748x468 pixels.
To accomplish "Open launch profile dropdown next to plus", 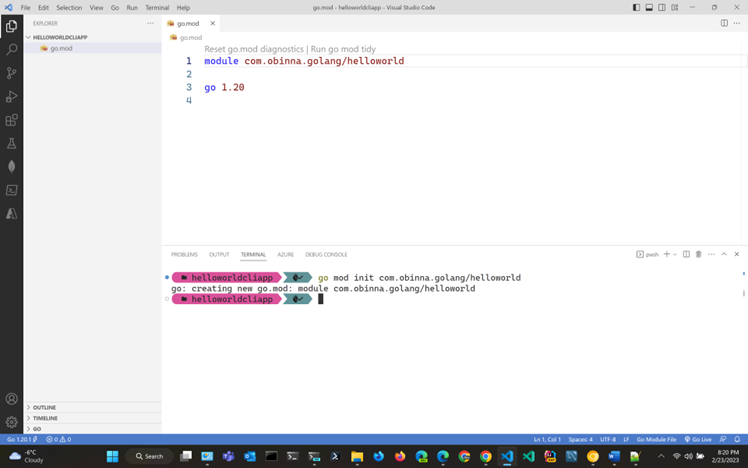I will 675,254.
